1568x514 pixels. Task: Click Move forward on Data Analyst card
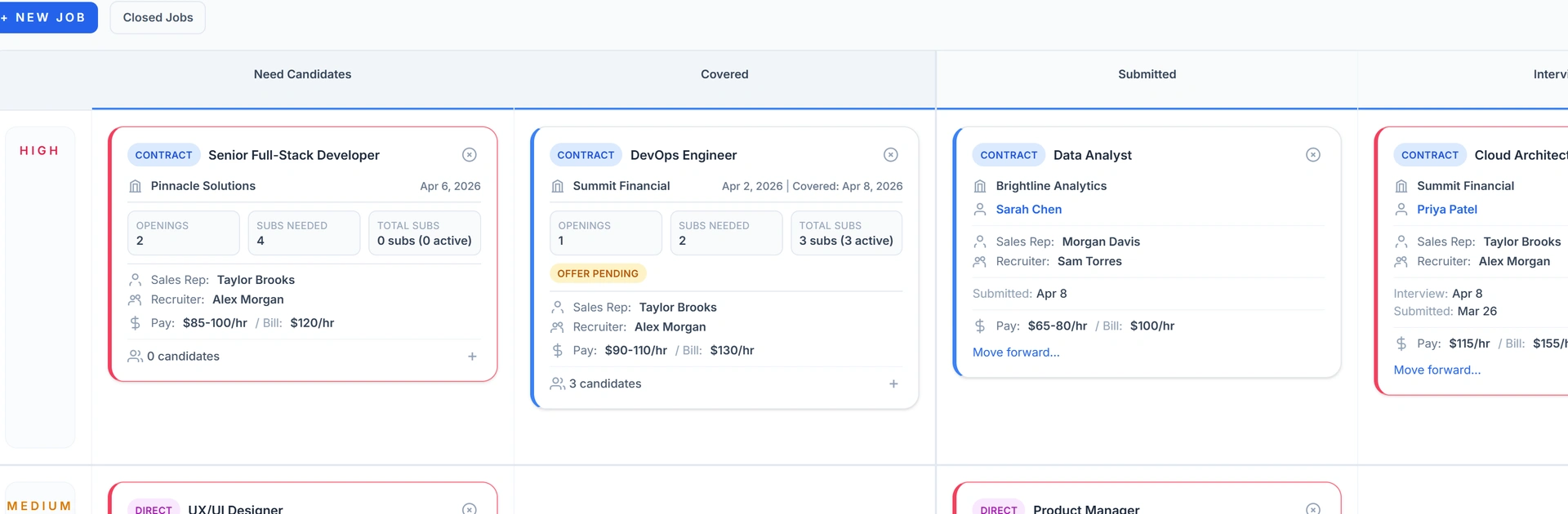pyautogui.click(x=1016, y=352)
